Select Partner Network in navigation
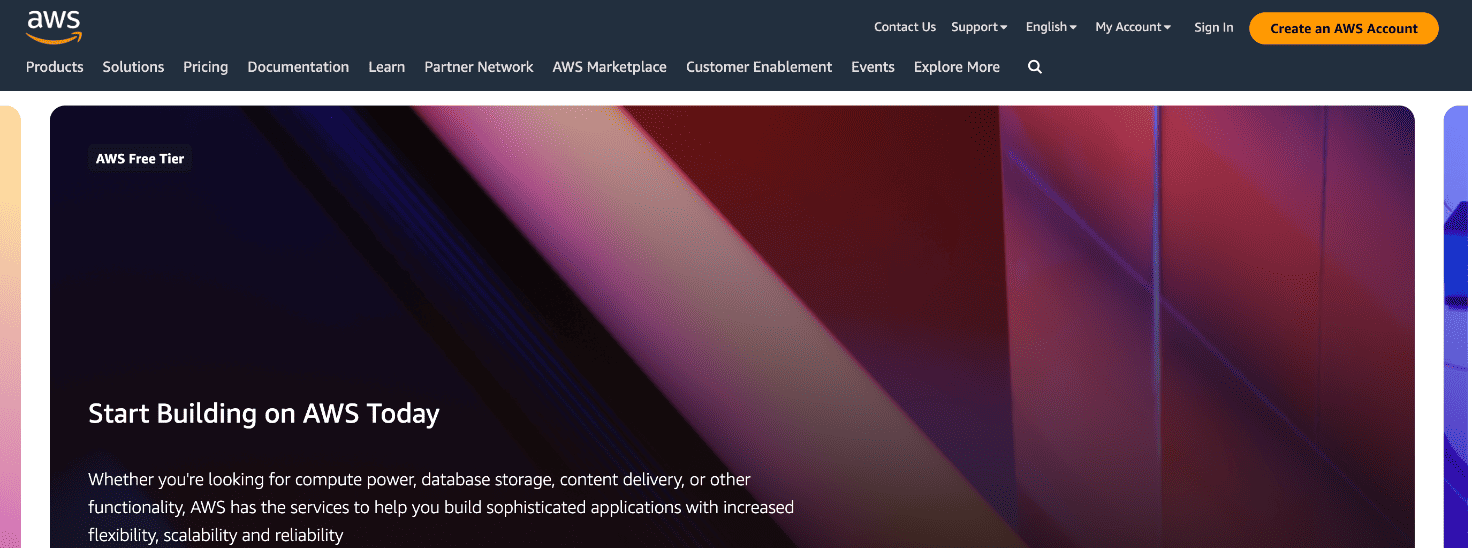Viewport: 1472px width, 548px height. (x=479, y=67)
